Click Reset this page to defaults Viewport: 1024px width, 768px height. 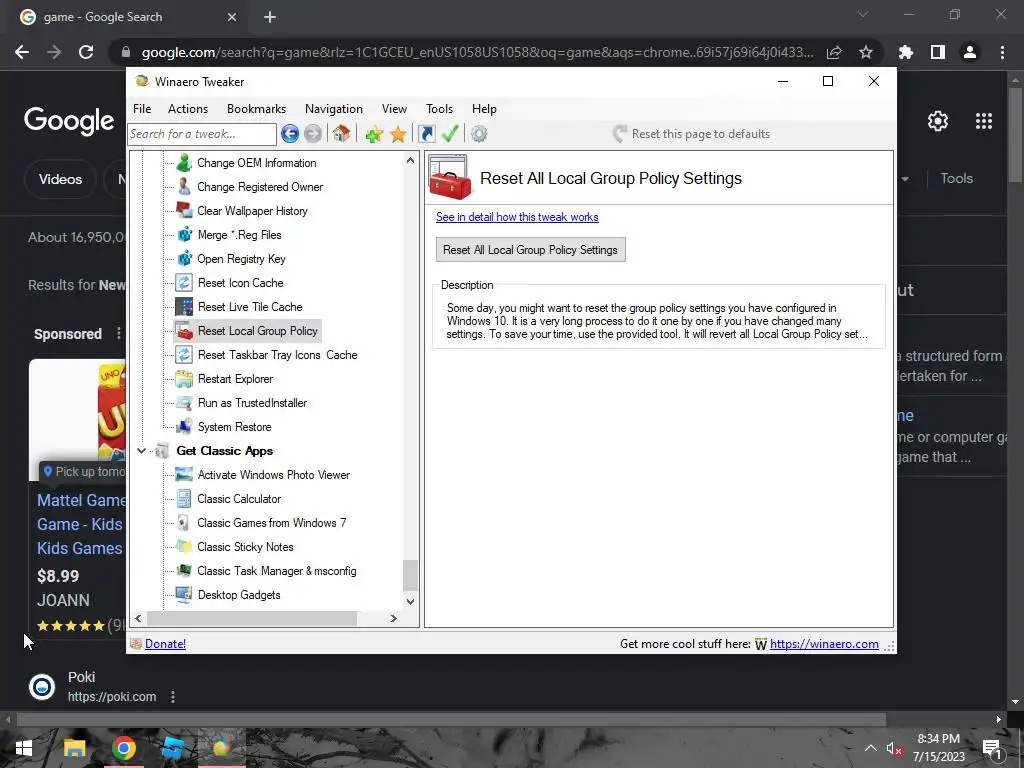[x=691, y=134]
